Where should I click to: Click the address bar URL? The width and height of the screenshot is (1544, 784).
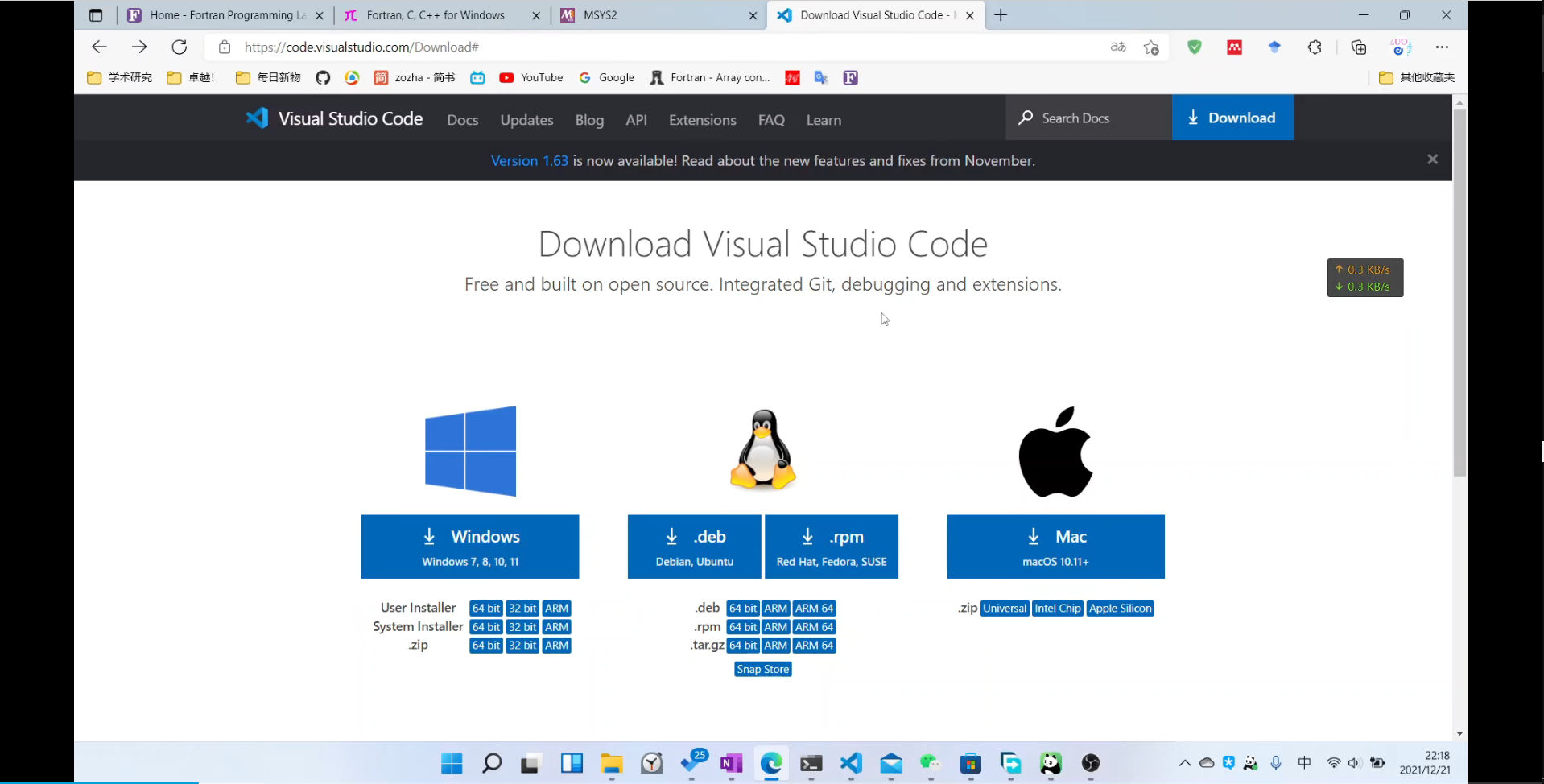point(361,47)
